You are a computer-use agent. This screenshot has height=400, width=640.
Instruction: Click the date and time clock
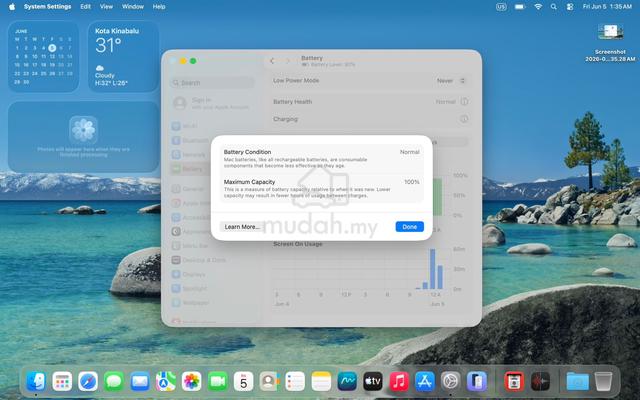(x=607, y=7)
